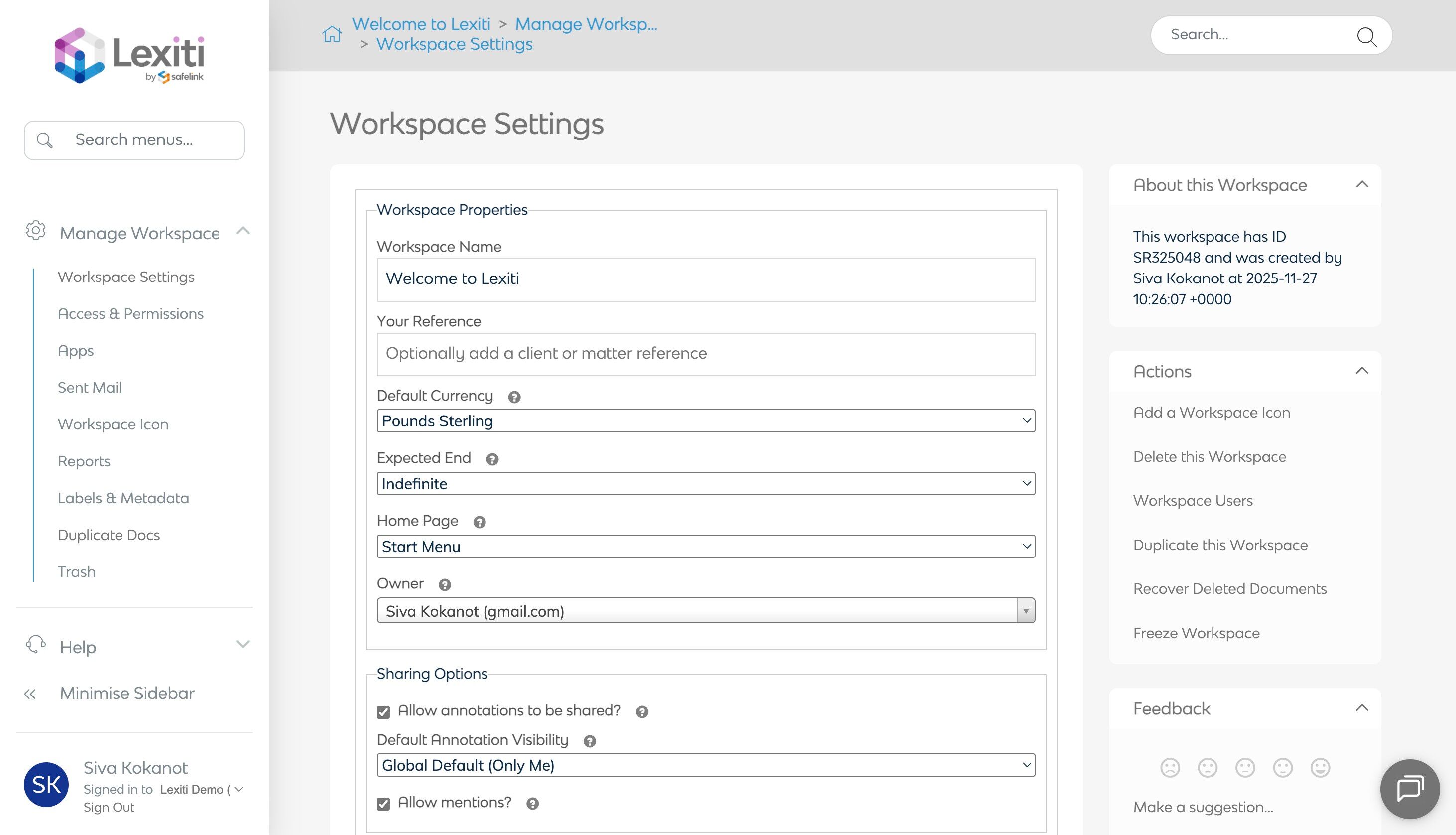Click the home icon in the breadcrumb
Image resolution: width=1456 pixels, height=835 pixels.
coord(331,34)
